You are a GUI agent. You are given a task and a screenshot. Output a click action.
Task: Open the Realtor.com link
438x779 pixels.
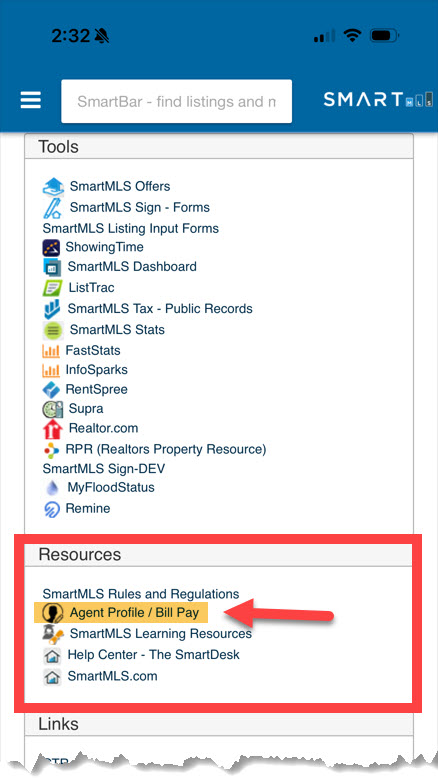[103, 428]
